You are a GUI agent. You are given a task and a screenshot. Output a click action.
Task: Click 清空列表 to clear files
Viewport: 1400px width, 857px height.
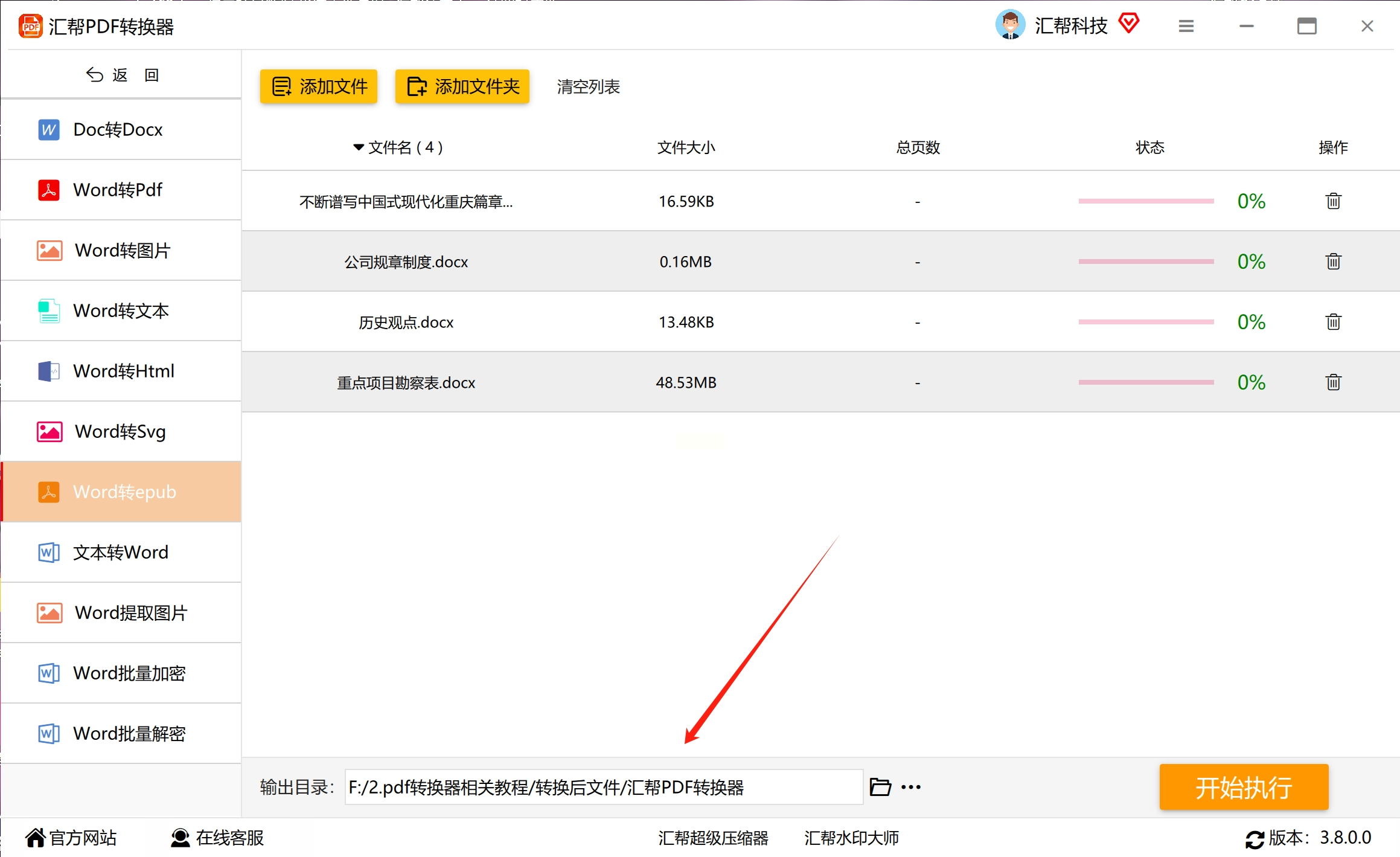(x=588, y=87)
